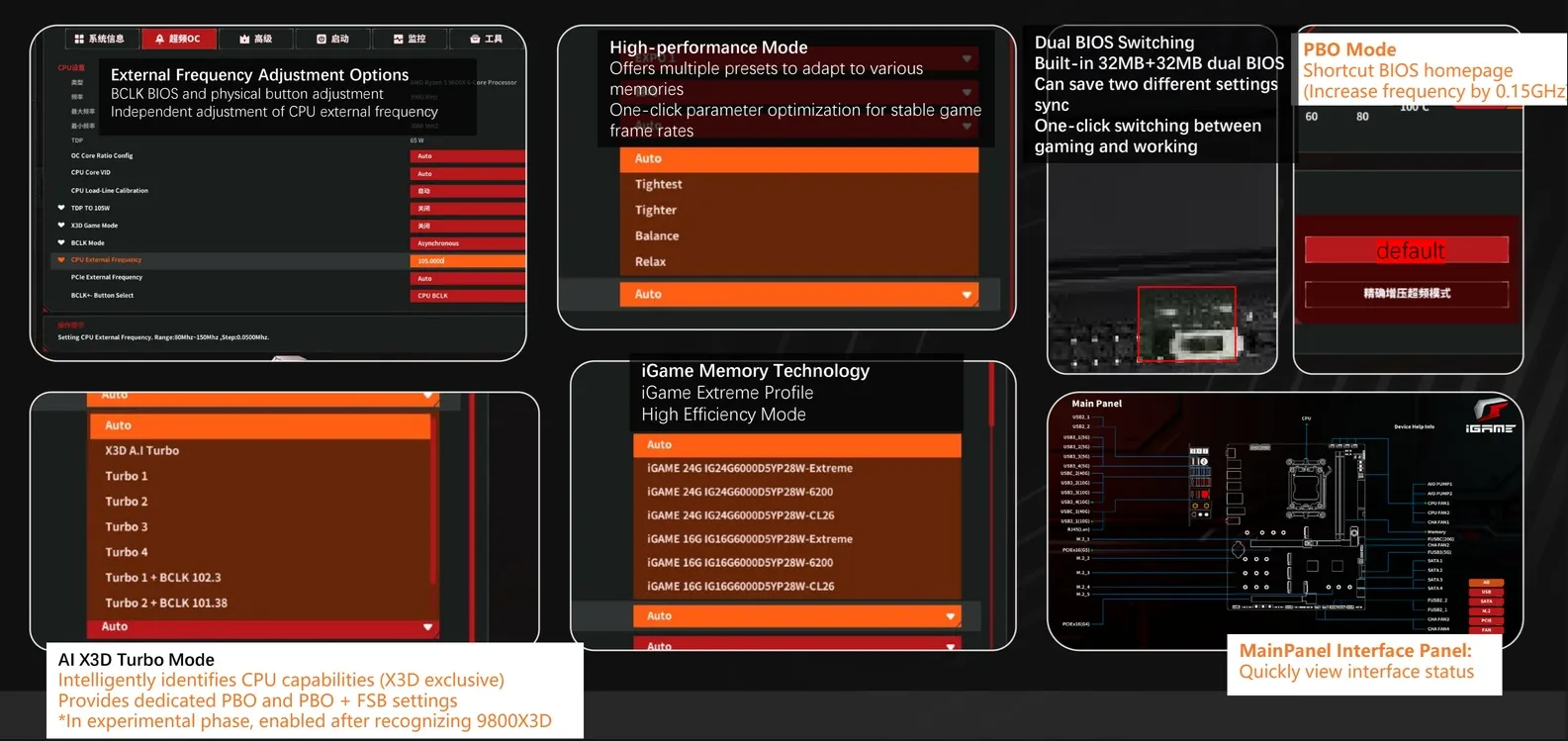Click the SATA 1 label

[1434, 561]
